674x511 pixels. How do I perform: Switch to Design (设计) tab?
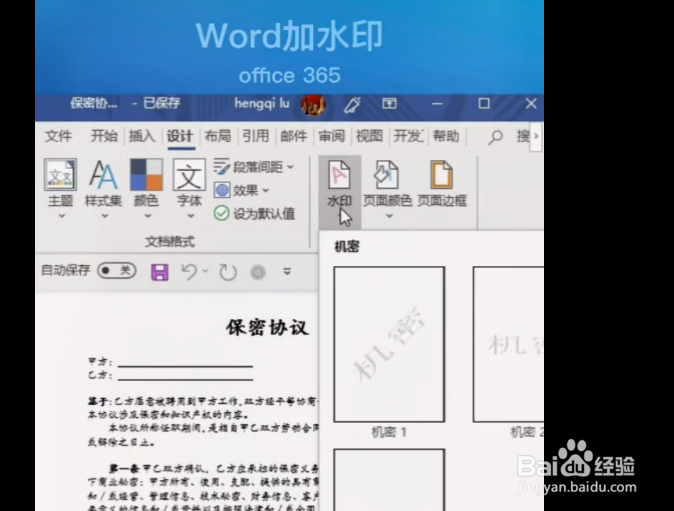tap(180, 136)
